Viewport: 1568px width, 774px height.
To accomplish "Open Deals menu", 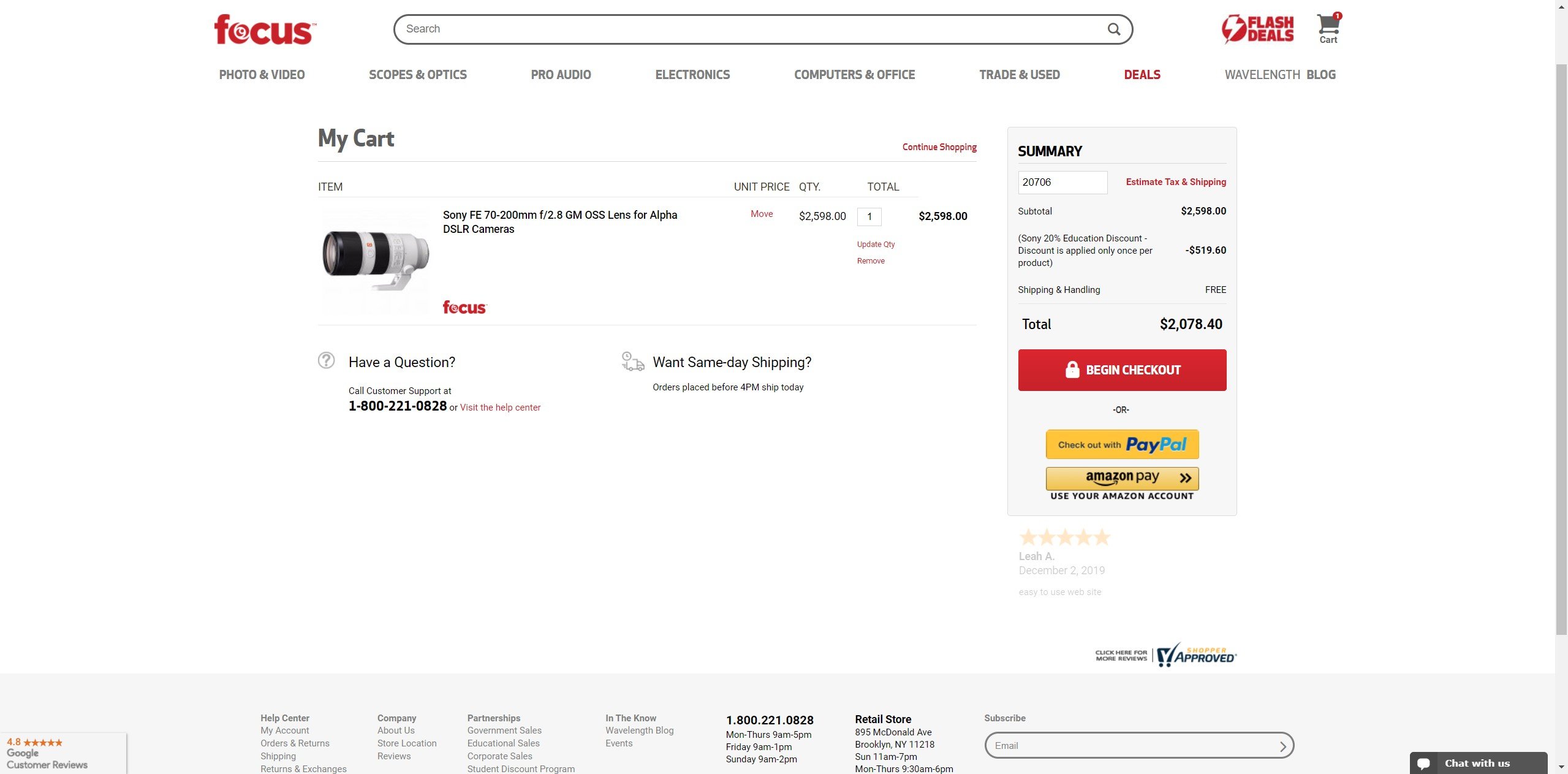I will click(1142, 75).
